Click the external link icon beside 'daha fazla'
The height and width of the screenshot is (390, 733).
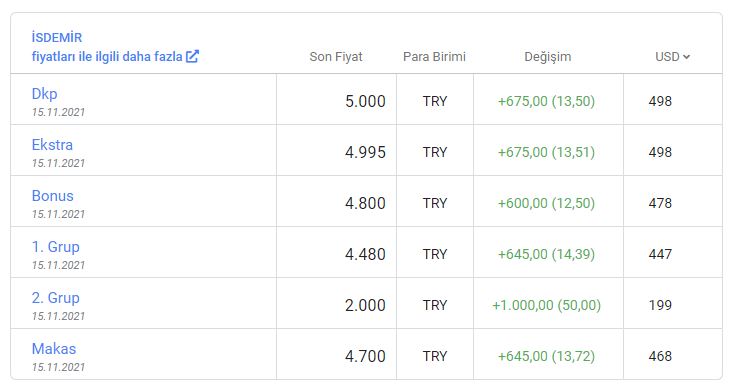click(192, 57)
